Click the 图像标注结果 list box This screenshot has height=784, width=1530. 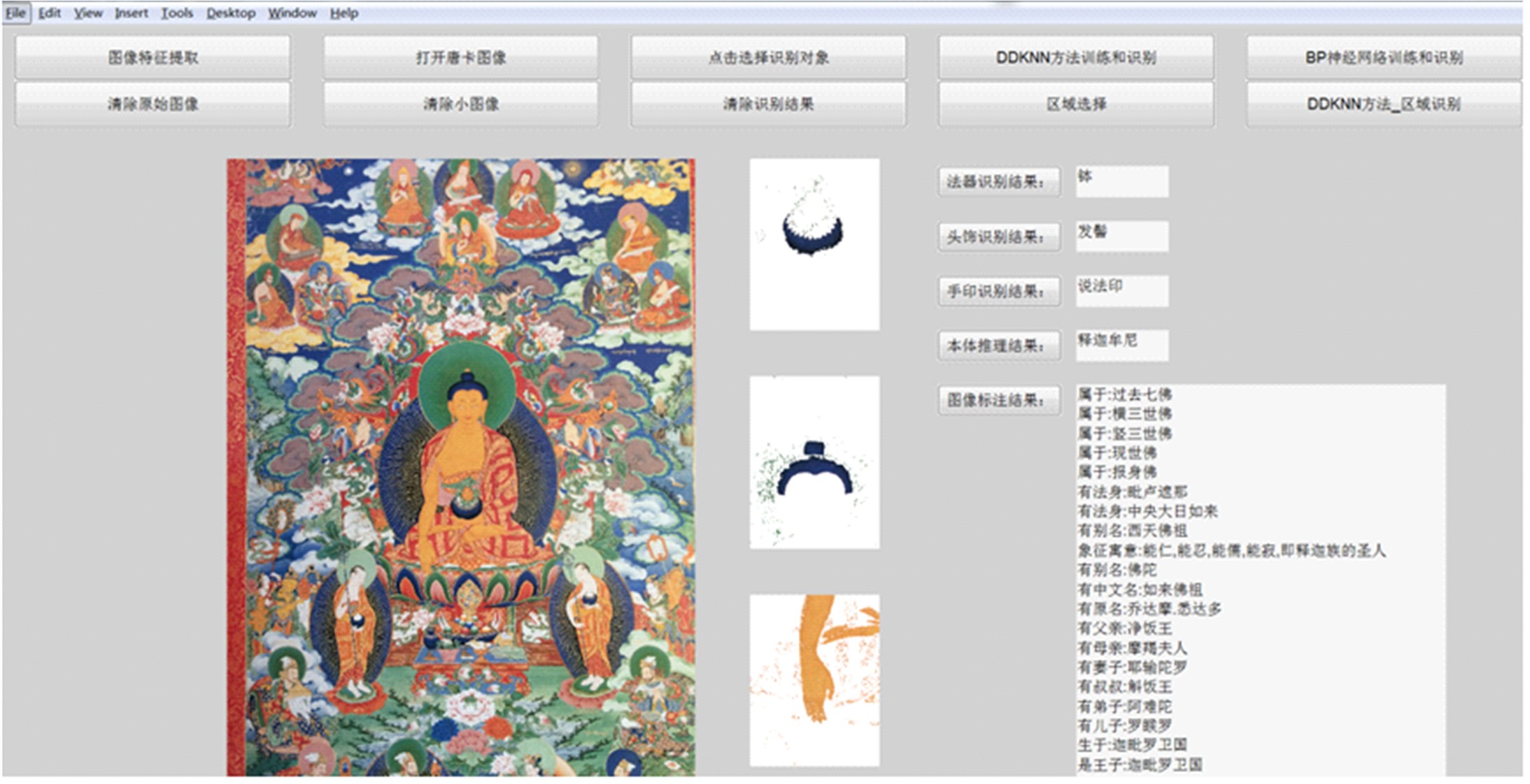[x=1260, y=579]
